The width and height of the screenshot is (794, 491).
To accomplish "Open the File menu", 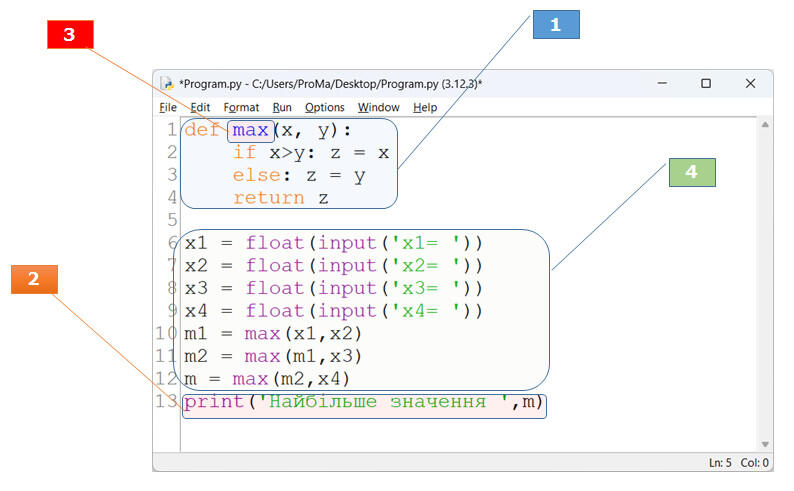I will click(168, 108).
